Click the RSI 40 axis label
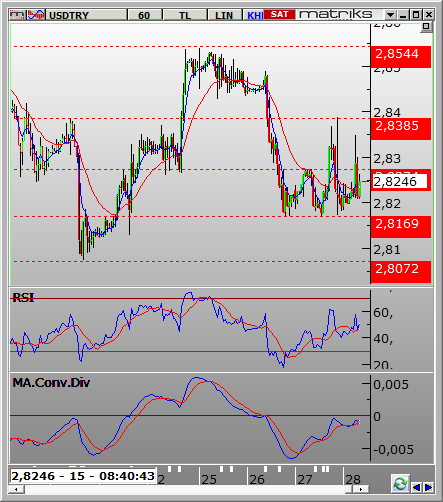The width and height of the screenshot is (443, 502). 383,339
